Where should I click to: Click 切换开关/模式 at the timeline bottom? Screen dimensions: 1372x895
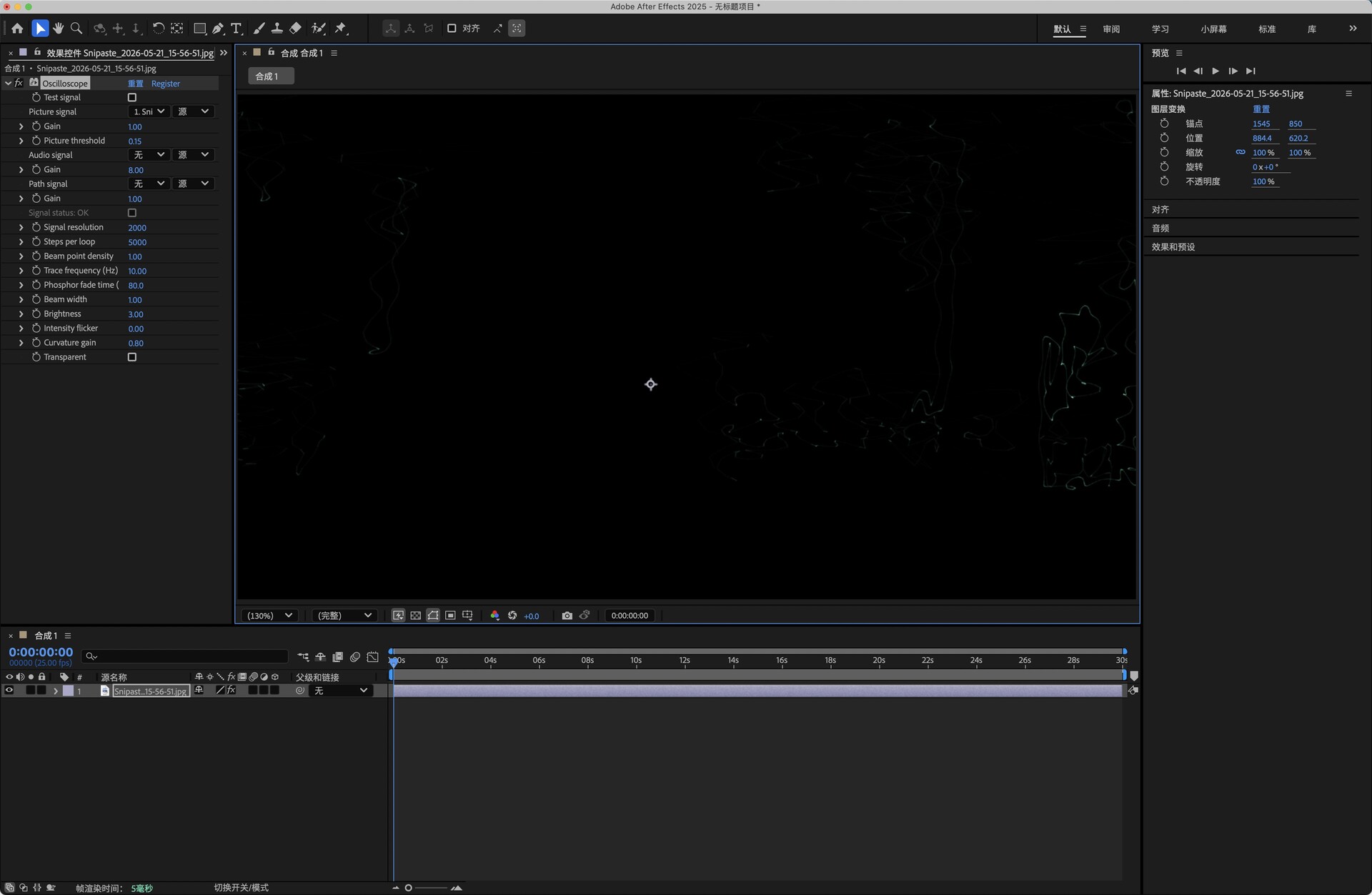(241, 888)
